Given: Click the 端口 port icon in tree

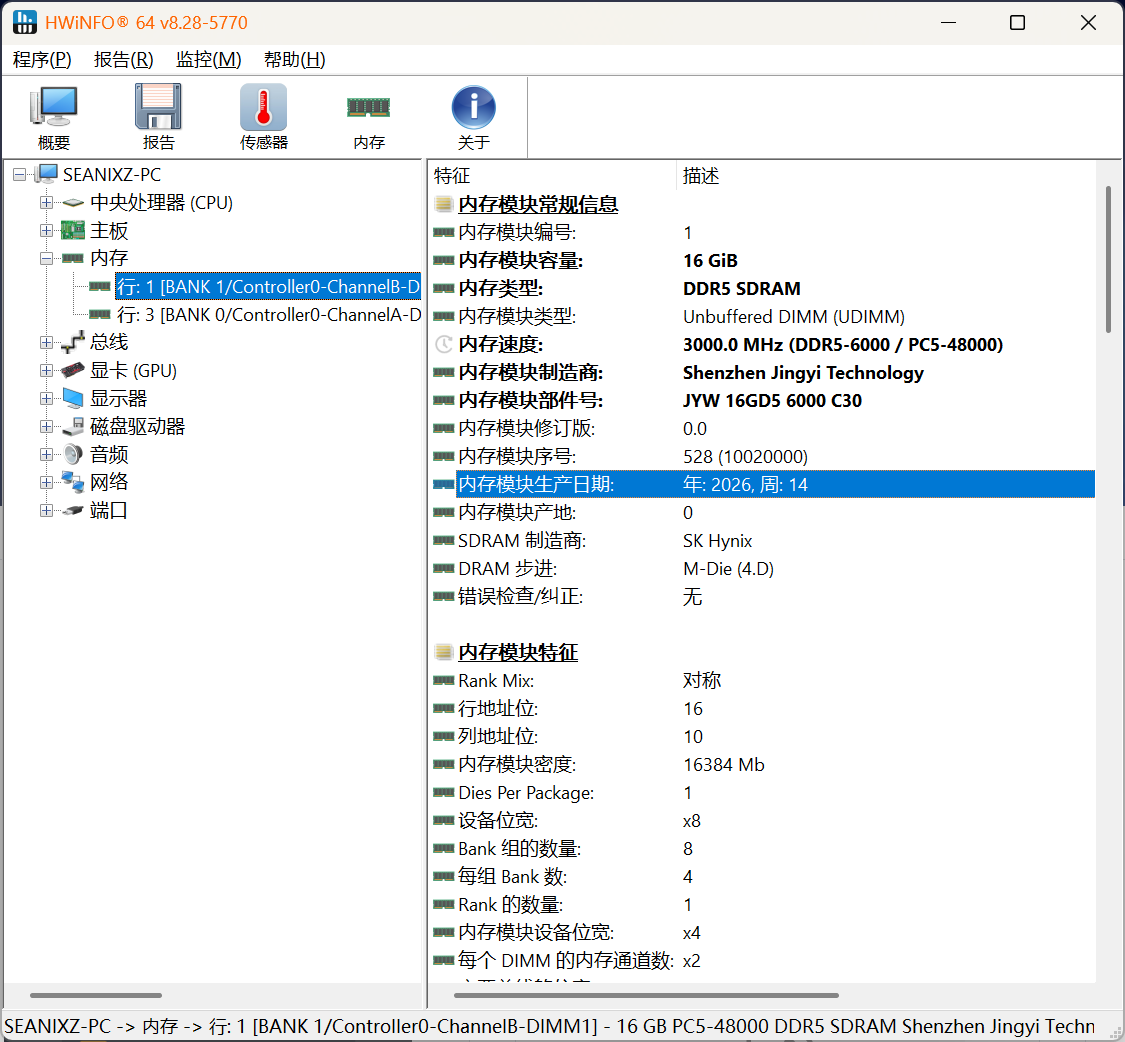Looking at the screenshot, I should [x=72, y=511].
